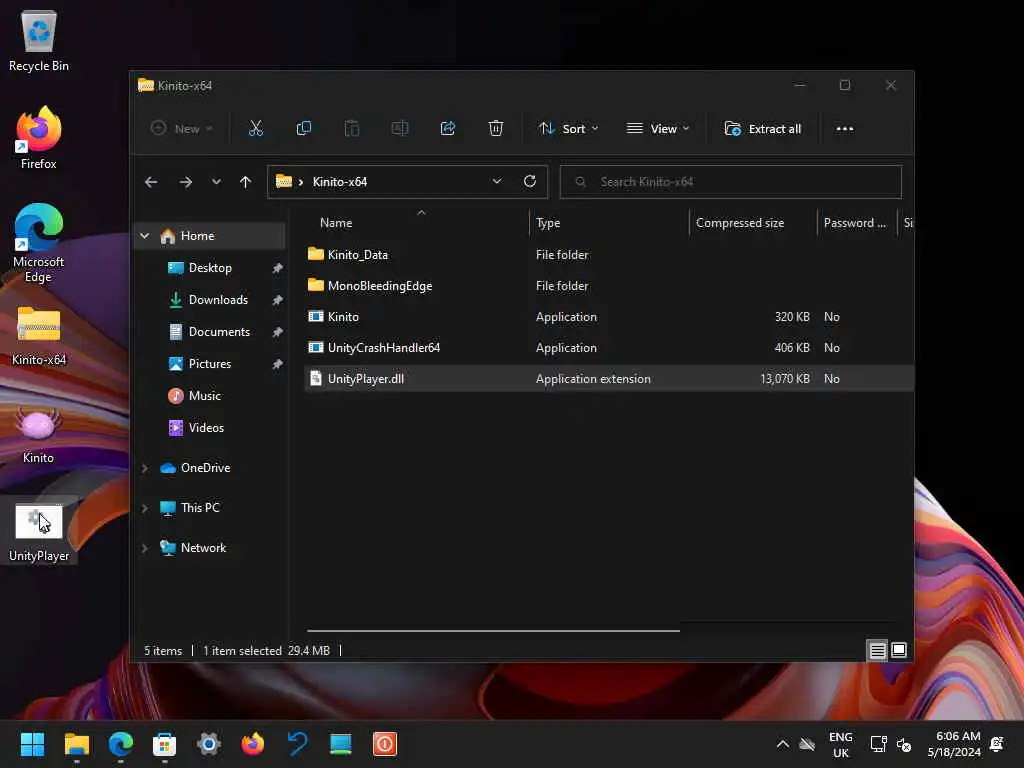The width and height of the screenshot is (1024, 768).
Task: Open Windows Start menu
Action: click(x=32, y=744)
